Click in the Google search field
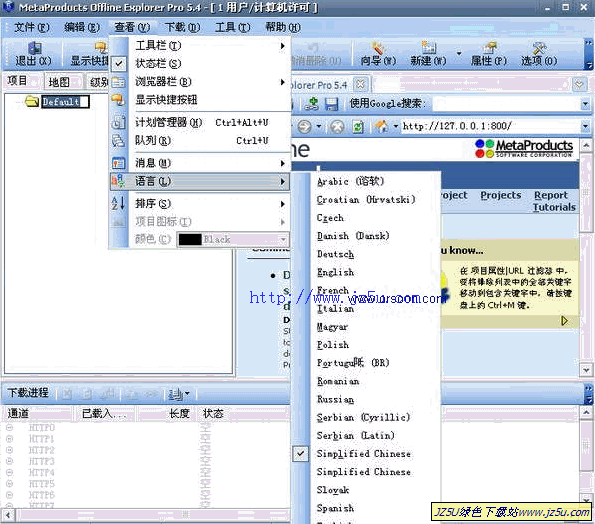This screenshot has height=524, width=595. coord(507,104)
